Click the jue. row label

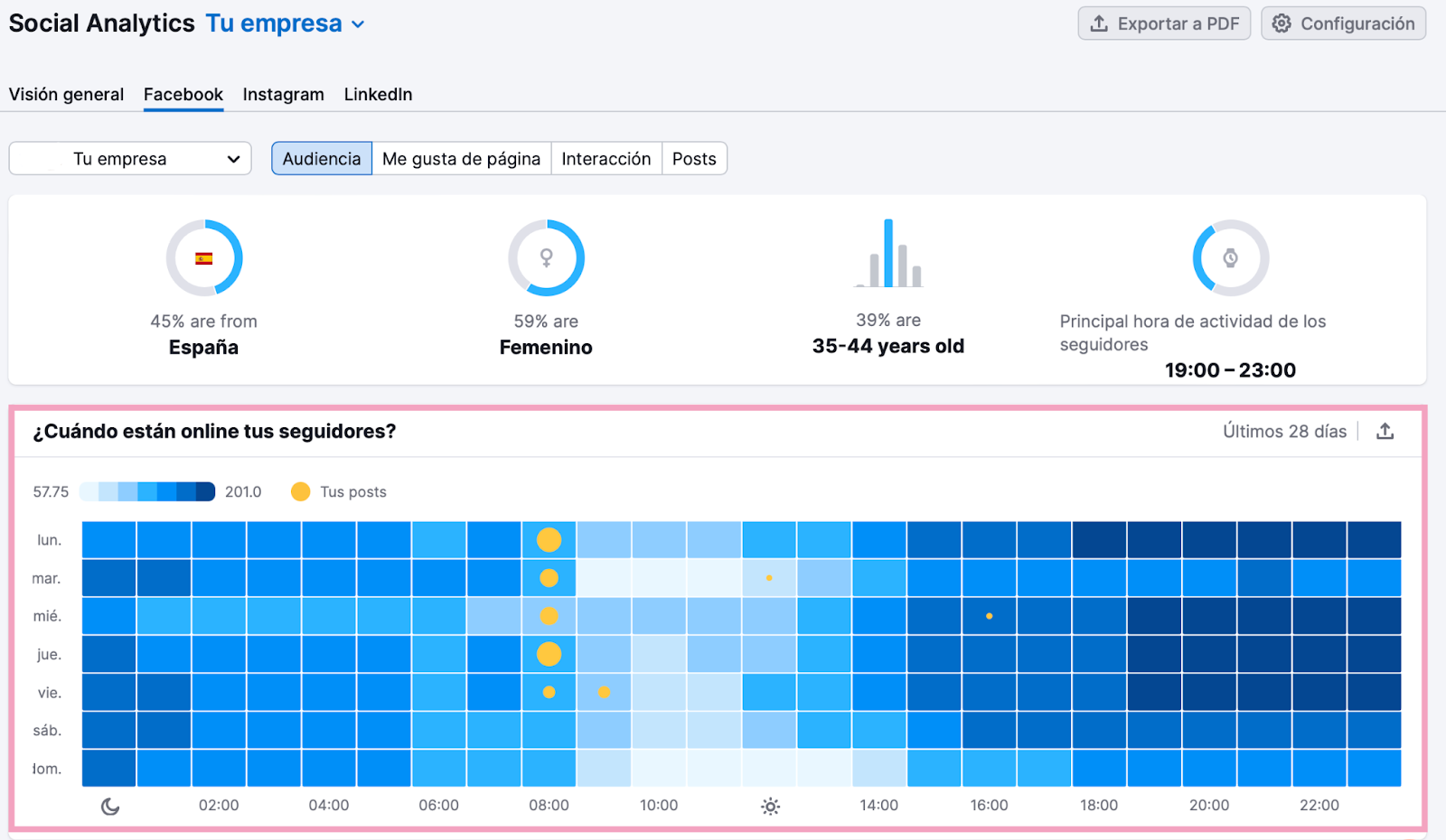tap(49, 654)
